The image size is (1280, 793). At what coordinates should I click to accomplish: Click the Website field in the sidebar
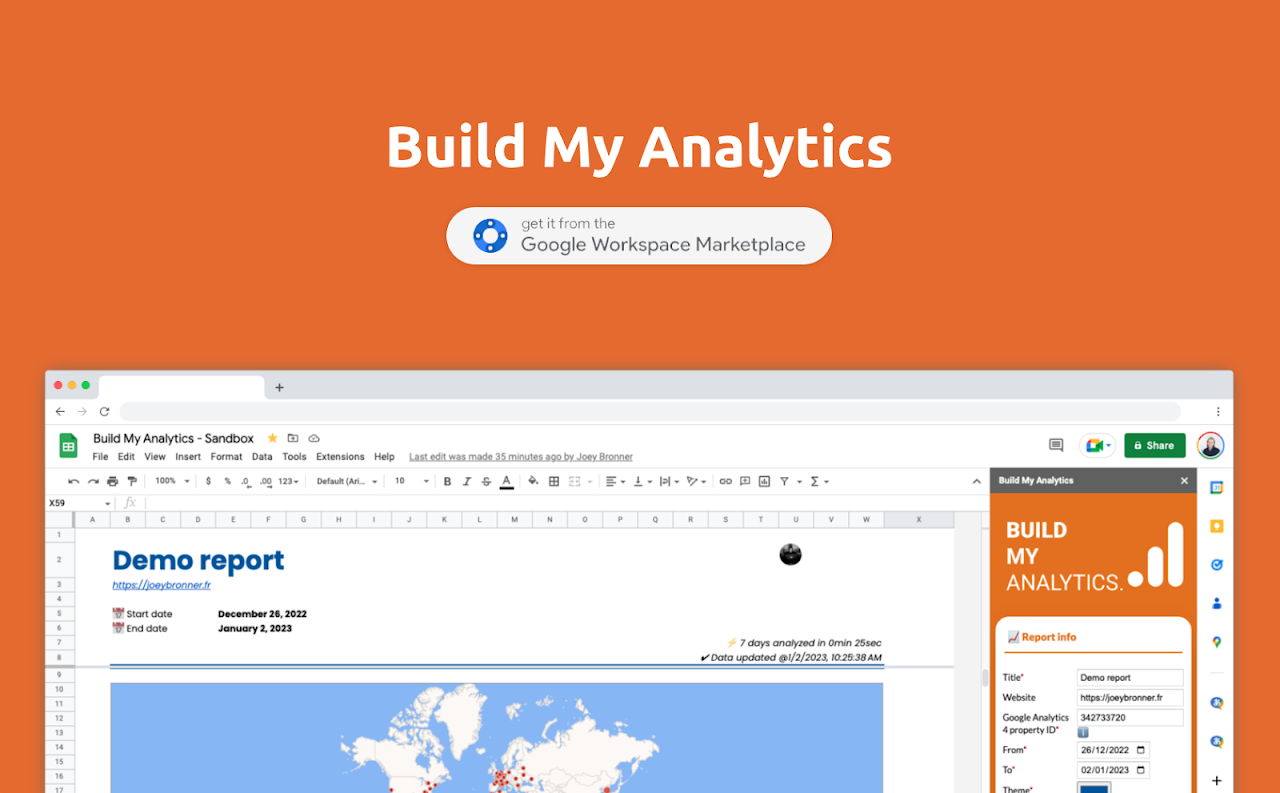click(x=1130, y=698)
